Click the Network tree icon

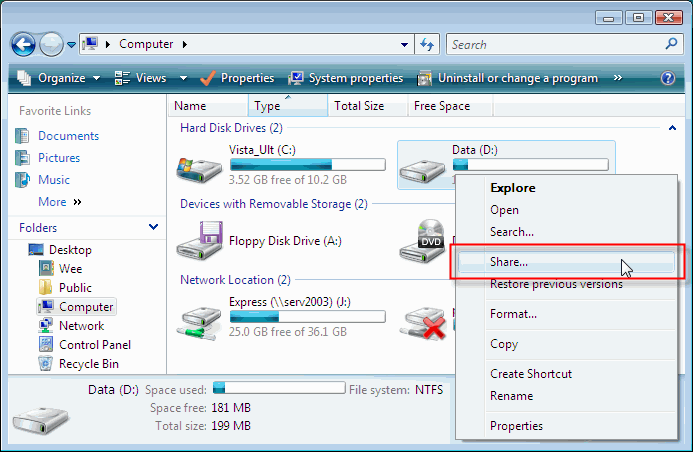(x=46, y=326)
